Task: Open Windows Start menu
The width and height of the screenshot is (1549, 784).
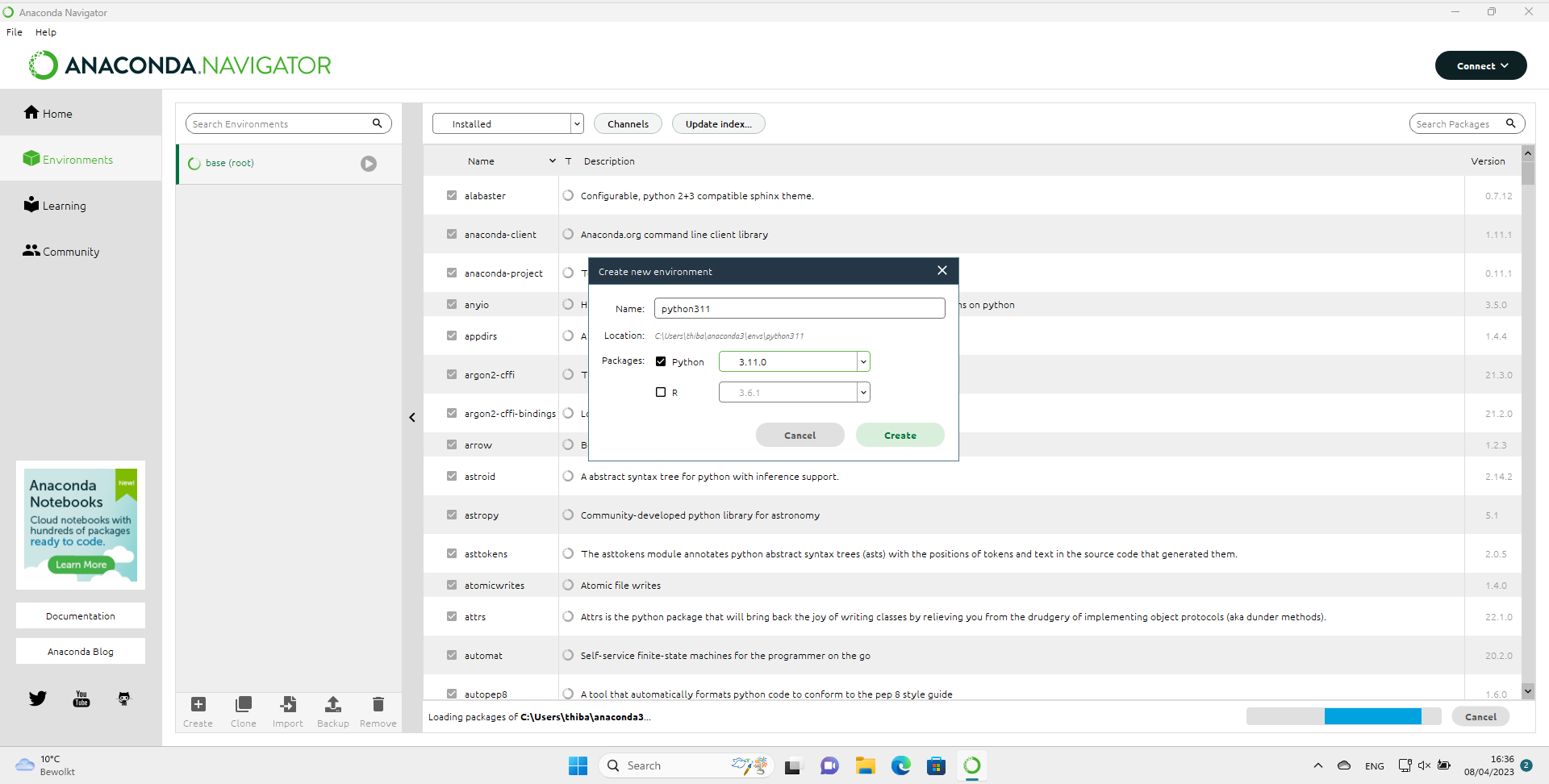Action: click(578, 765)
